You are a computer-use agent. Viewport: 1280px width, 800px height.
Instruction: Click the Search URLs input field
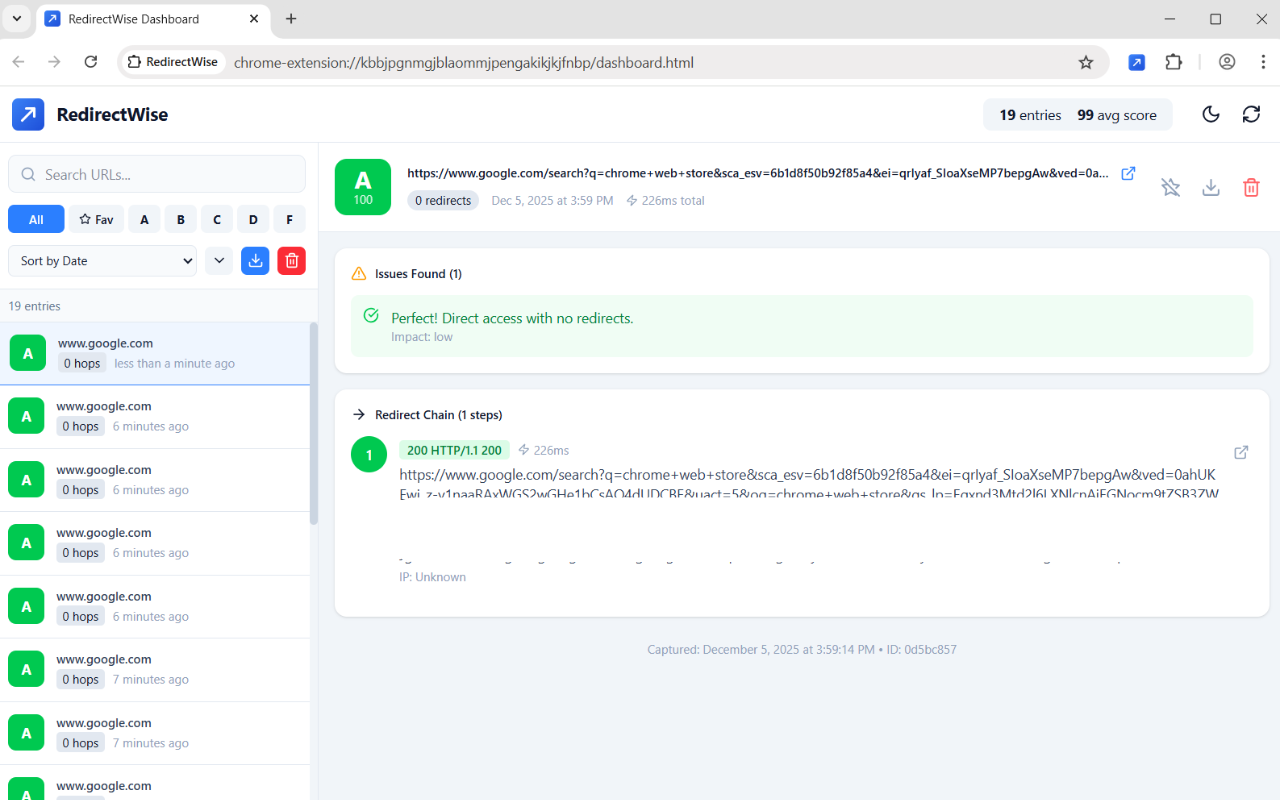(x=157, y=174)
